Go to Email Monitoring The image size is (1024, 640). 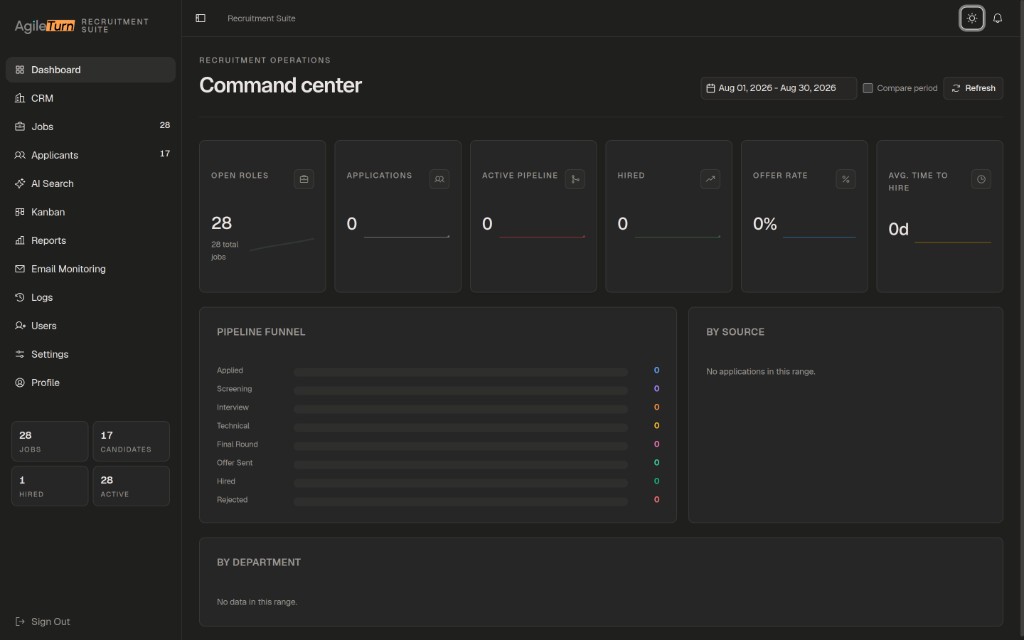click(91, 268)
